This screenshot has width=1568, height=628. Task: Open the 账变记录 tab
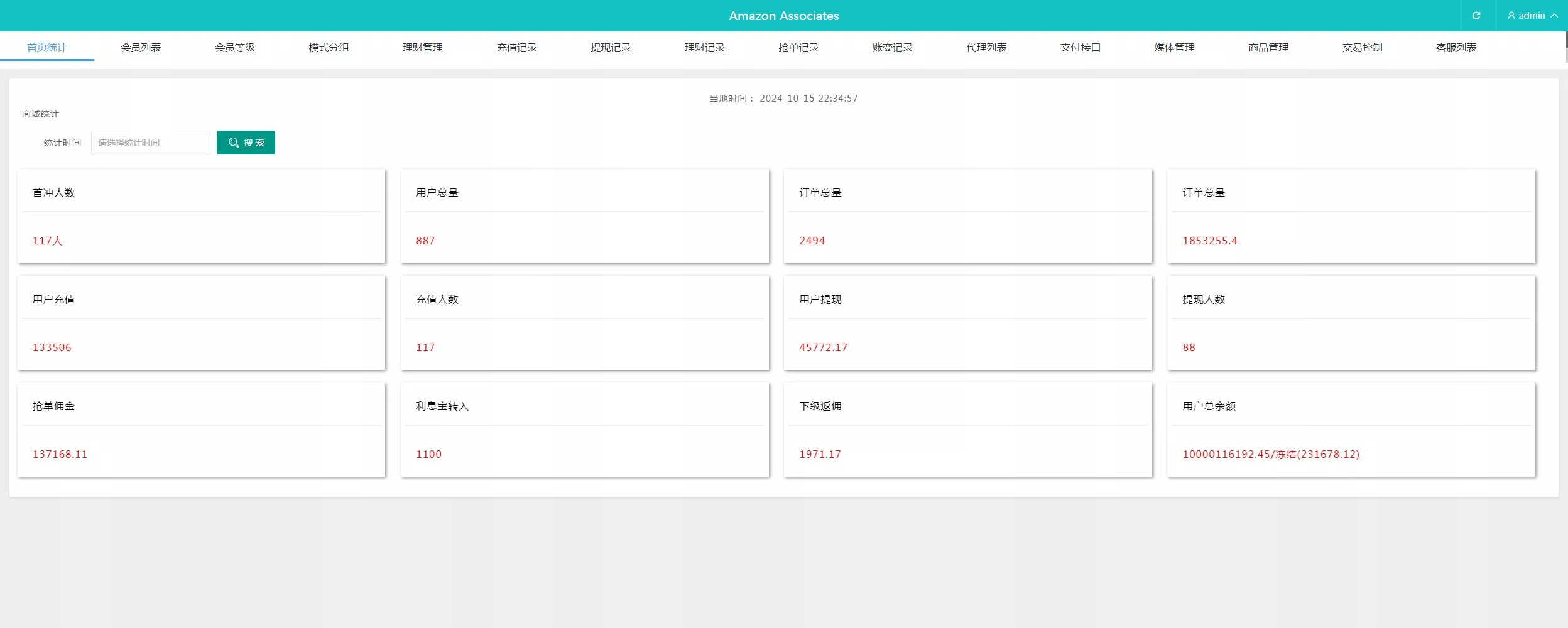(x=892, y=48)
